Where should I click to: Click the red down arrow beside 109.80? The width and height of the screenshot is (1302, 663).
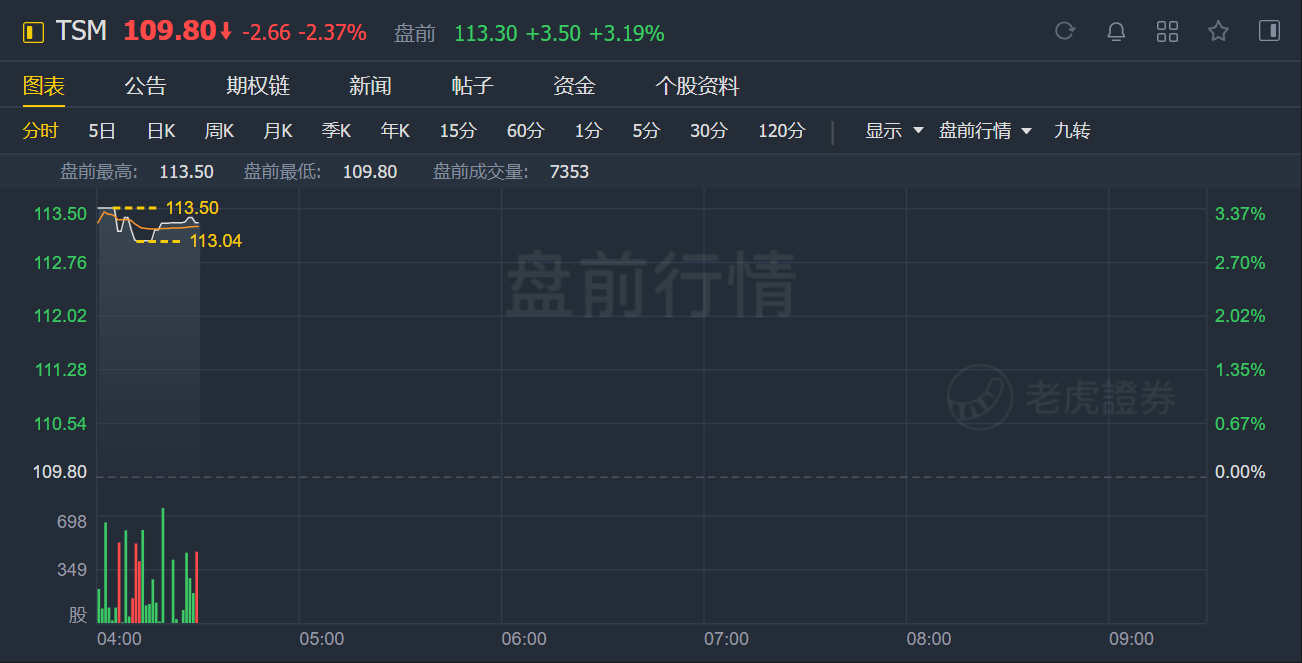[x=226, y=32]
